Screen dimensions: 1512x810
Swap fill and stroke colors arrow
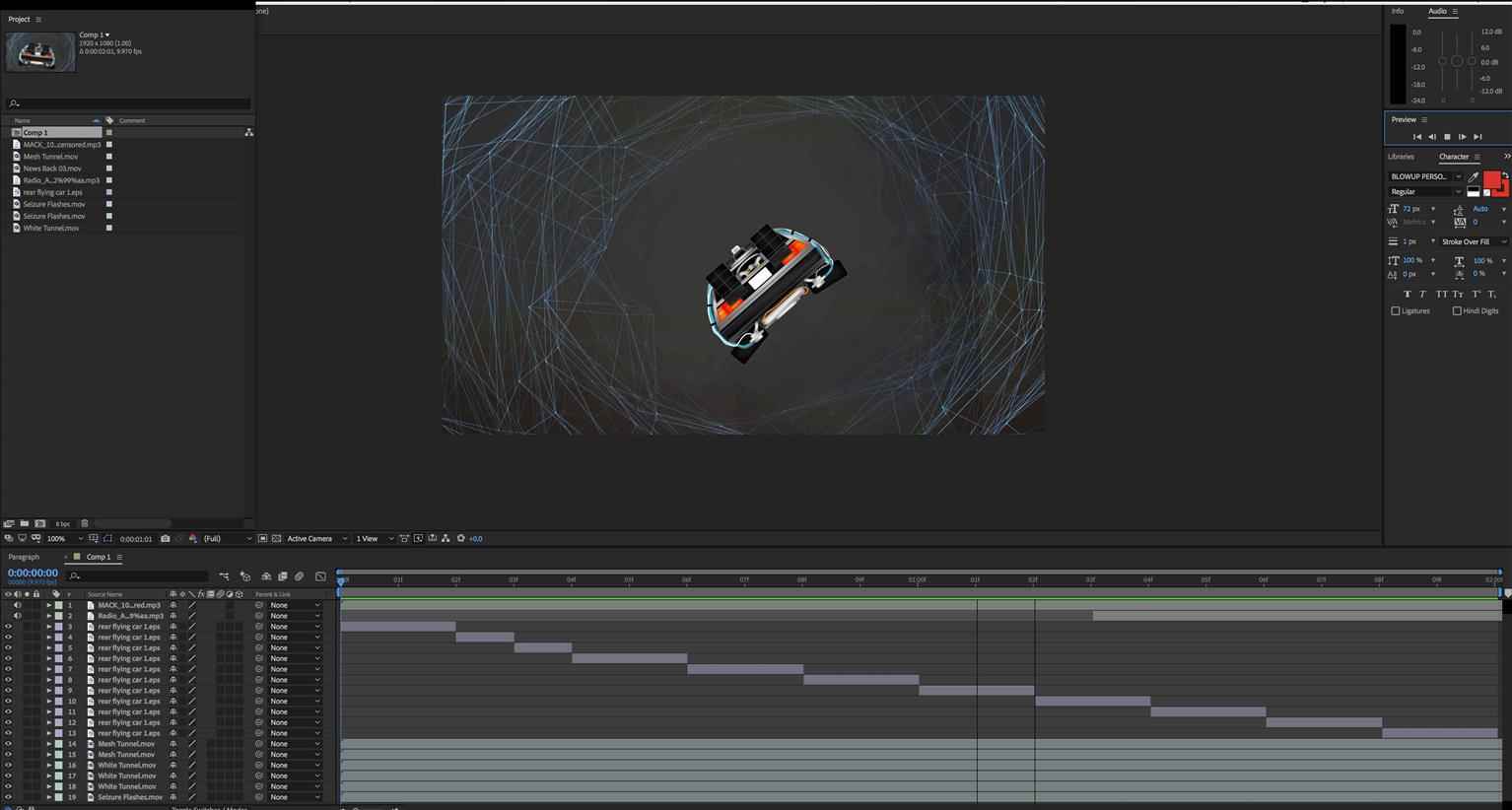coord(1505,175)
